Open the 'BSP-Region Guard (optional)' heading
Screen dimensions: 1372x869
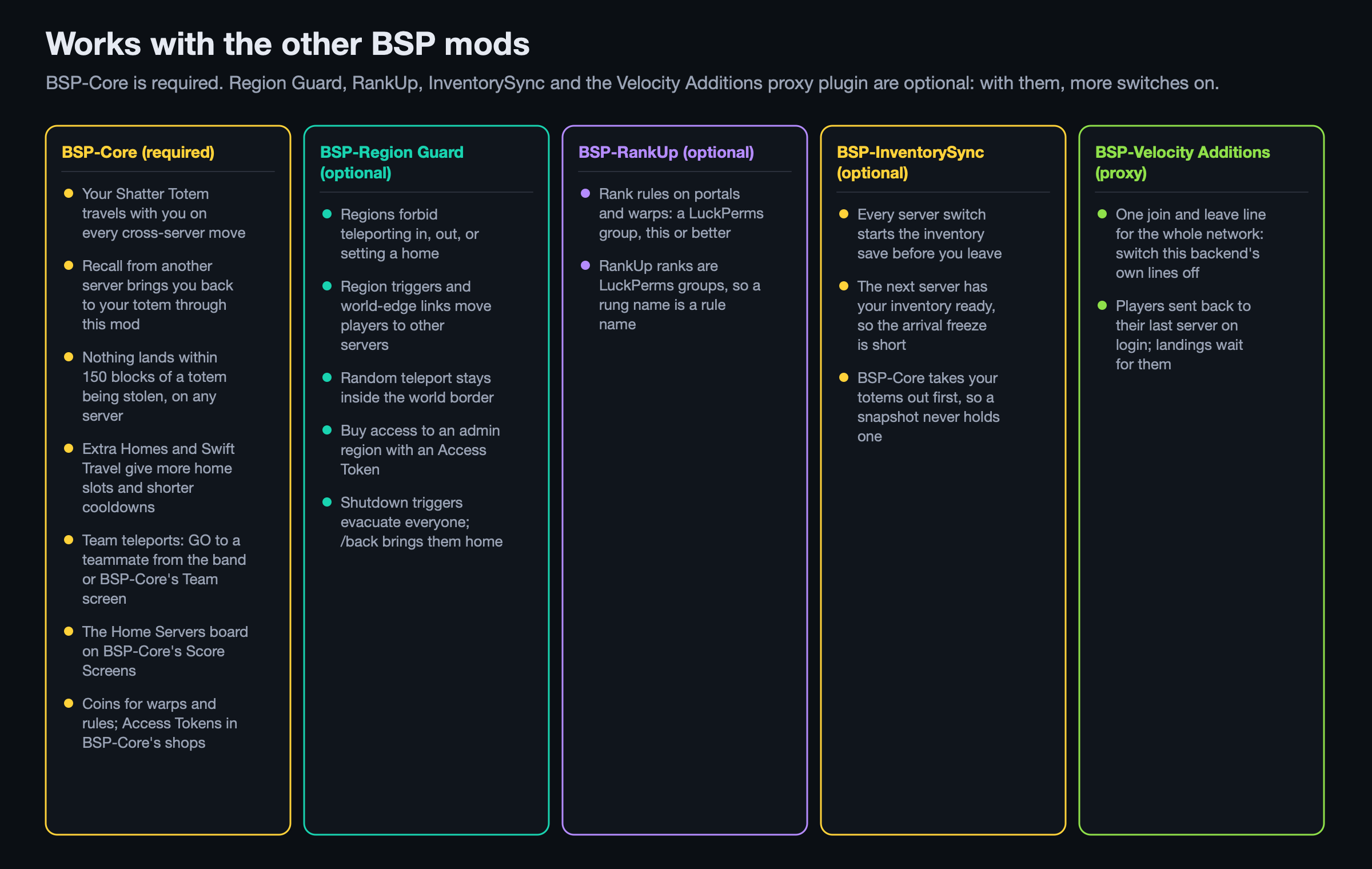click(392, 162)
